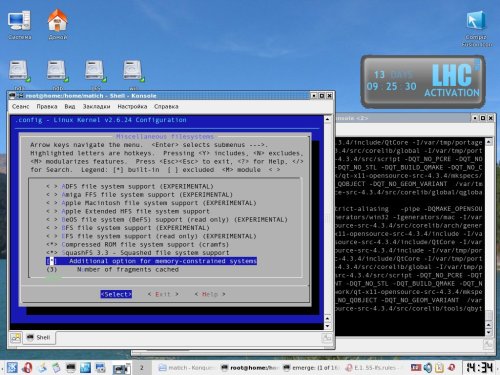Click the 14:34 panel clock
Image resolution: width=500 pixels, height=375 pixels.
coord(480,368)
